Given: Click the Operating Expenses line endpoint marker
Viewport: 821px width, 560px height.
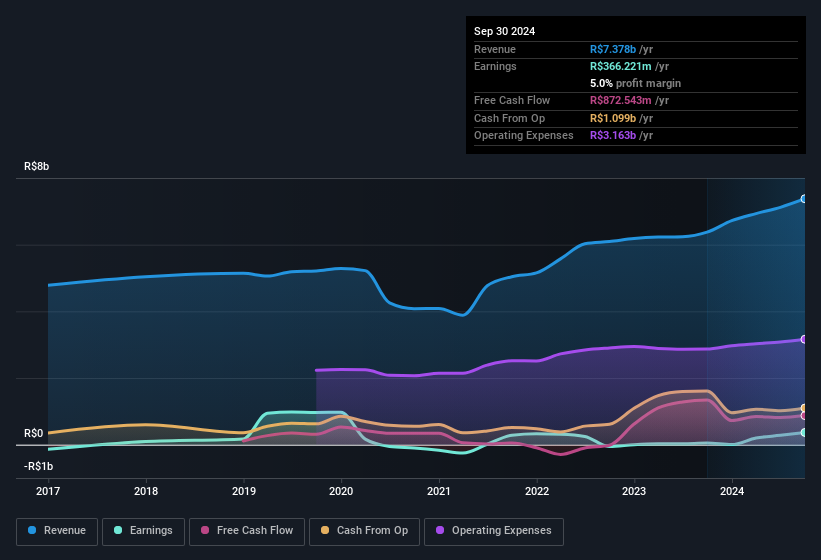Looking at the screenshot, I should pyautogui.click(x=804, y=340).
